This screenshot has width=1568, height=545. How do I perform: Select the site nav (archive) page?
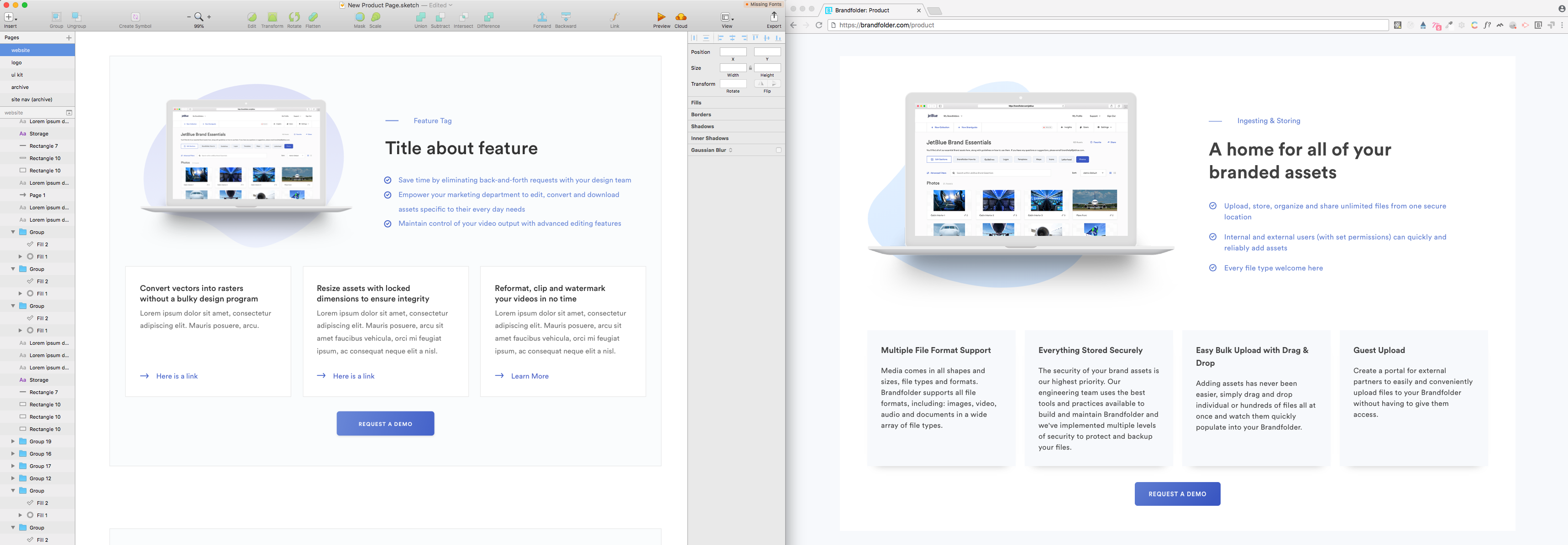point(38,99)
